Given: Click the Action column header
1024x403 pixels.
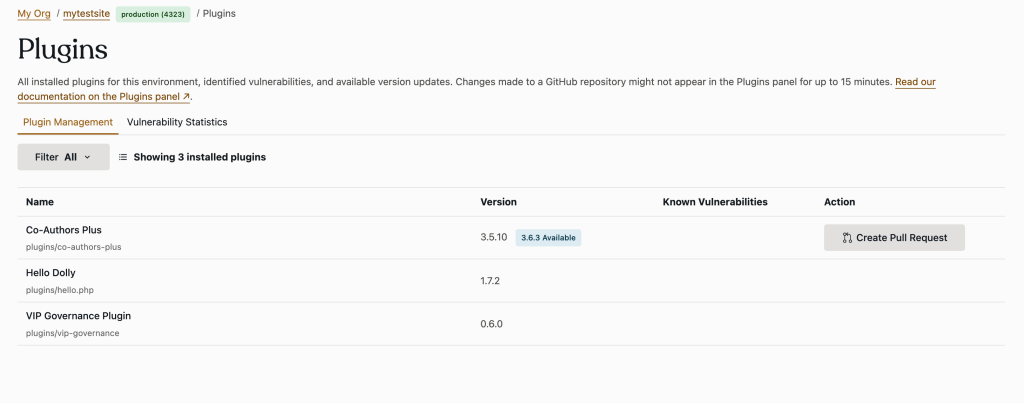Looking at the screenshot, I should (839, 202).
